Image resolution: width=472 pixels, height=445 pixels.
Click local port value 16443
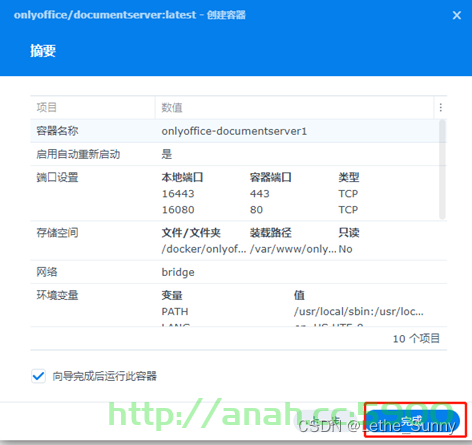coord(178,194)
